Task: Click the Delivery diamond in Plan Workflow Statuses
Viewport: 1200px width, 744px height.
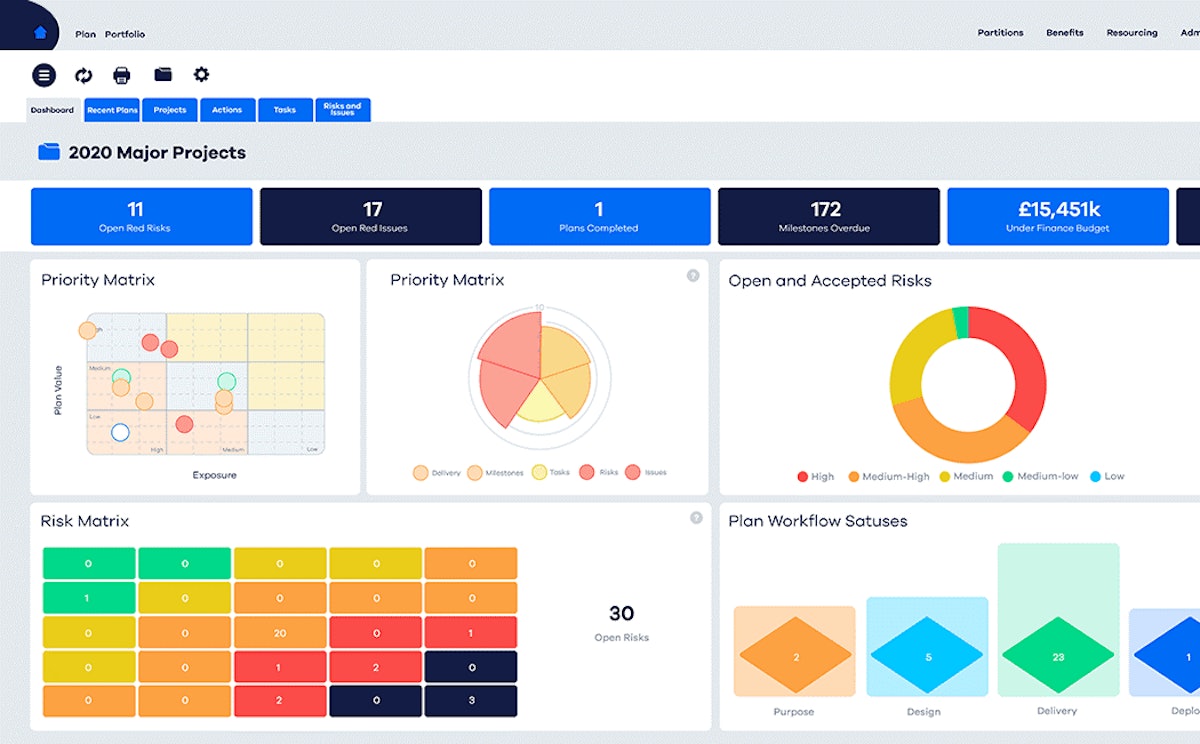Action: [x=1060, y=656]
